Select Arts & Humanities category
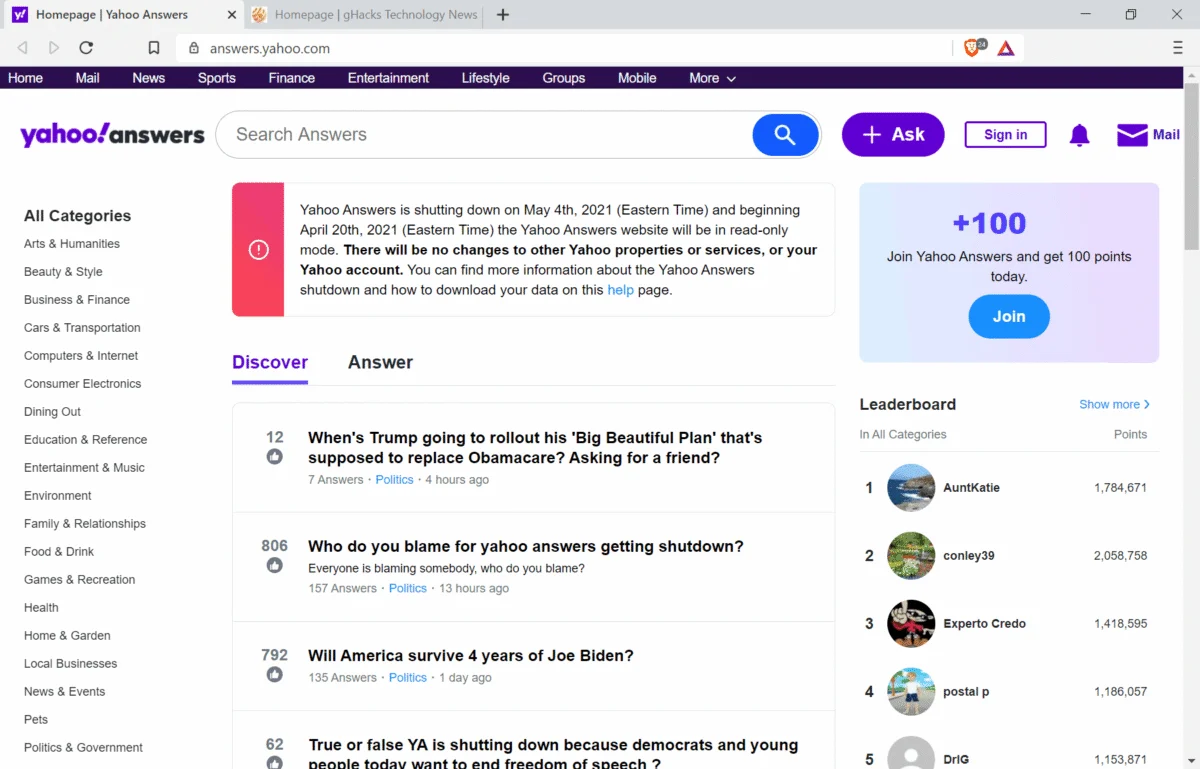This screenshot has height=769, width=1200. (x=72, y=244)
